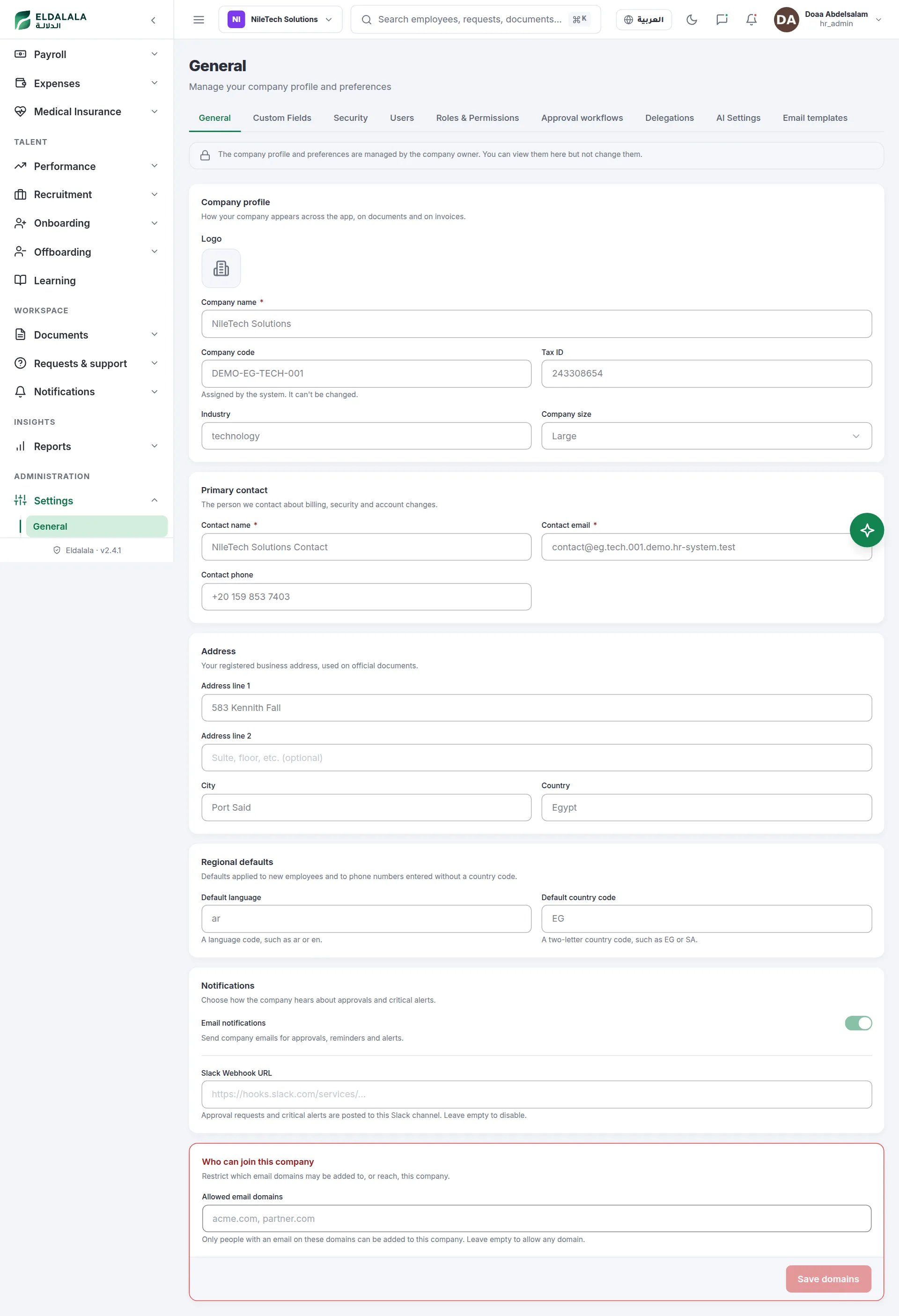Expand the Onboarding section
Image resolution: width=899 pixels, height=1316 pixels.
point(87,223)
